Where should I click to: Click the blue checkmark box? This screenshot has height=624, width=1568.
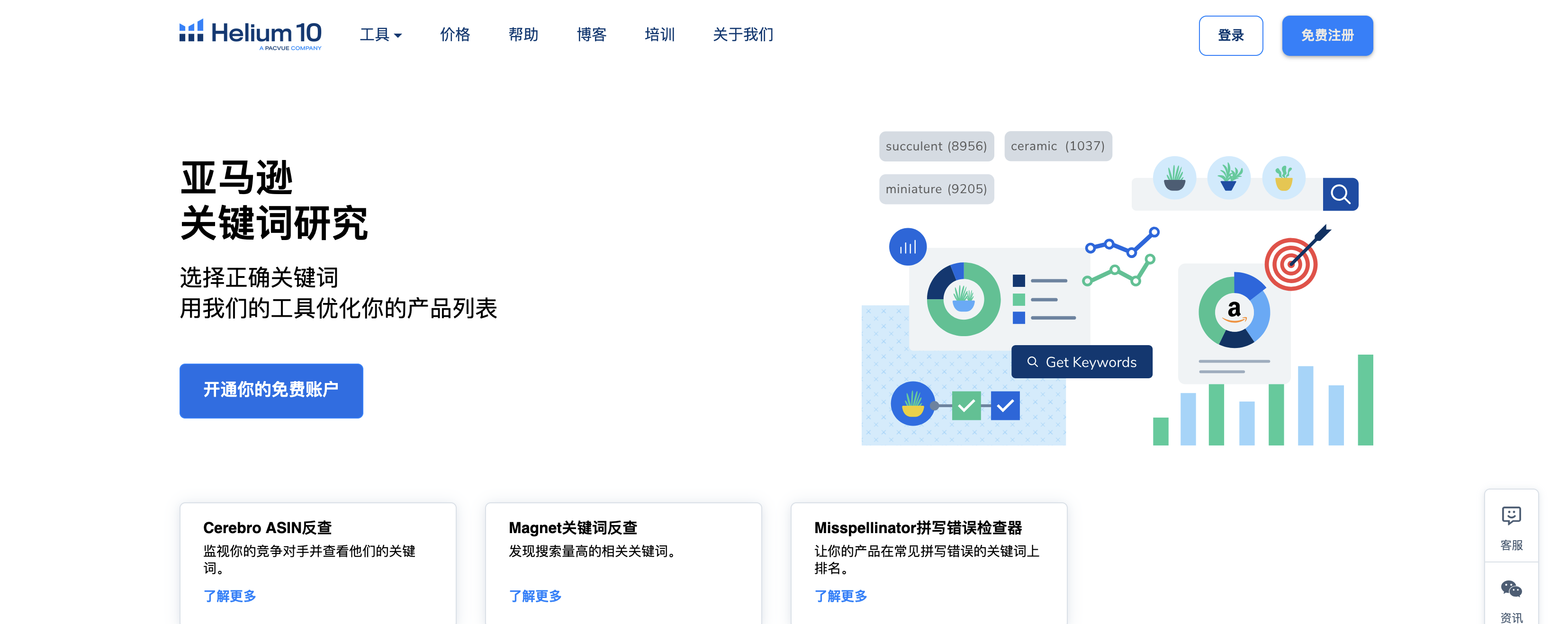[x=1005, y=406]
